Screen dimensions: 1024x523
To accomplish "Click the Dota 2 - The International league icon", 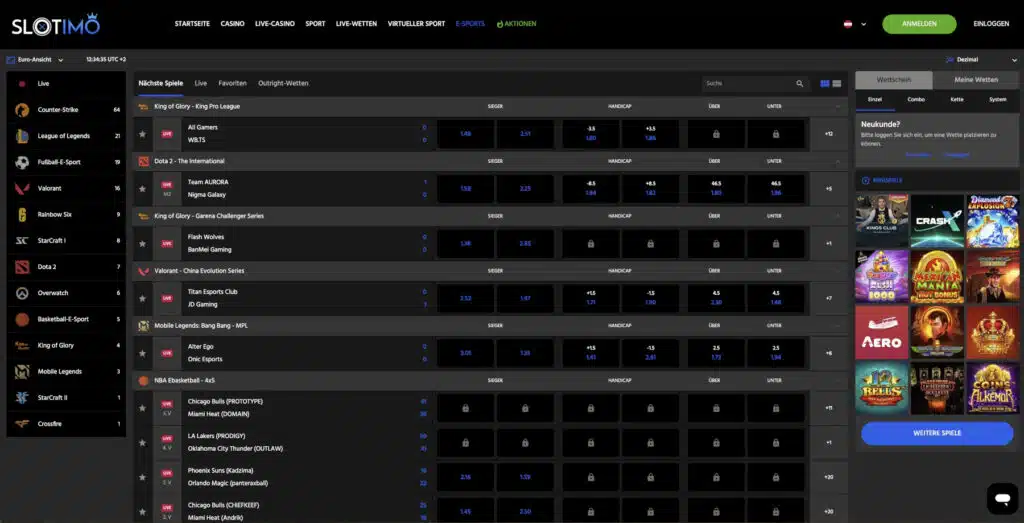I will point(144,161).
